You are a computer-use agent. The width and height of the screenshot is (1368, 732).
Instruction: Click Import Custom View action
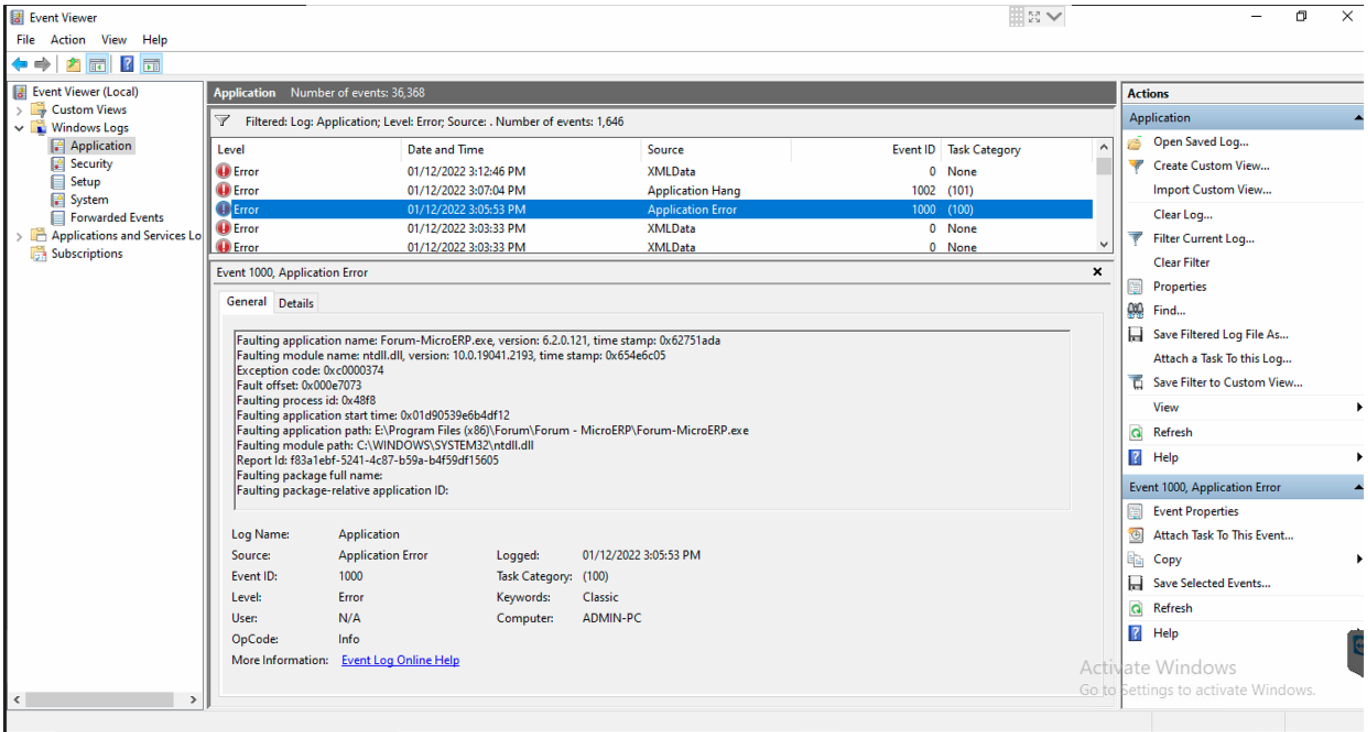1212,190
